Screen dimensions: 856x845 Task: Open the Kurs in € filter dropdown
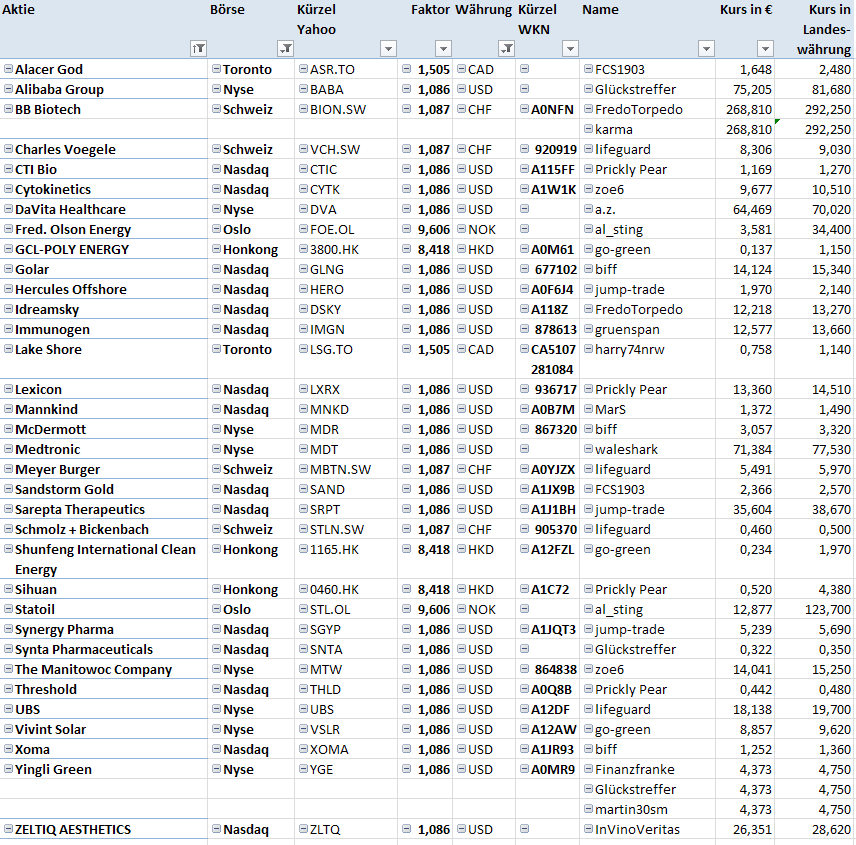click(x=765, y=48)
